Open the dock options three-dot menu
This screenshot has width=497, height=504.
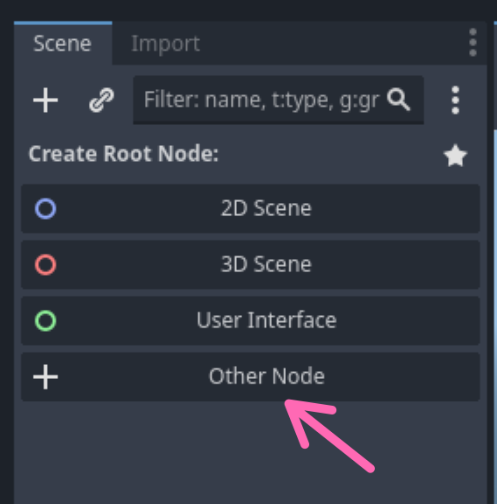473,43
